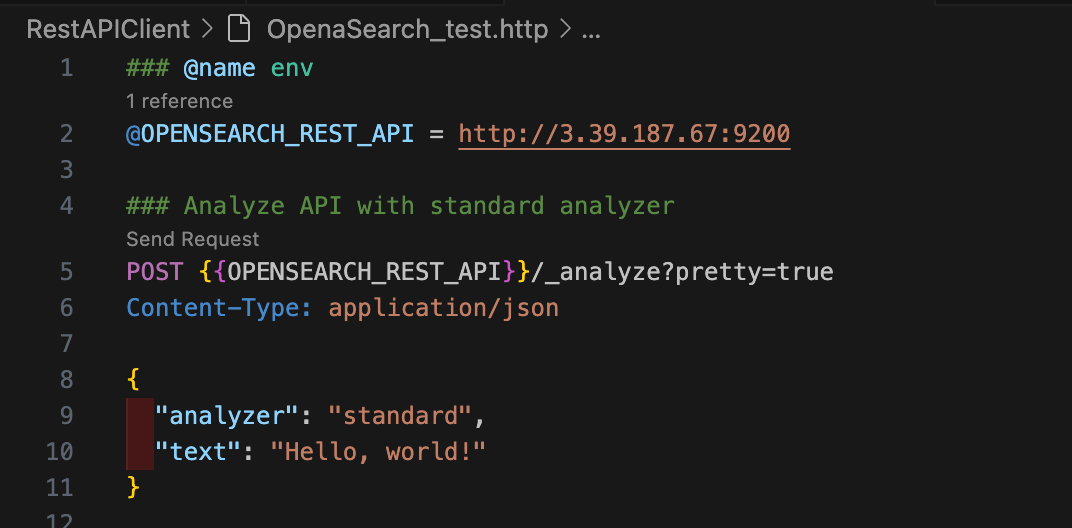Select OpenaSearch_test.http breadcrumb item
The height and width of the screenshot is (528, 1072).
pos(407,29)
